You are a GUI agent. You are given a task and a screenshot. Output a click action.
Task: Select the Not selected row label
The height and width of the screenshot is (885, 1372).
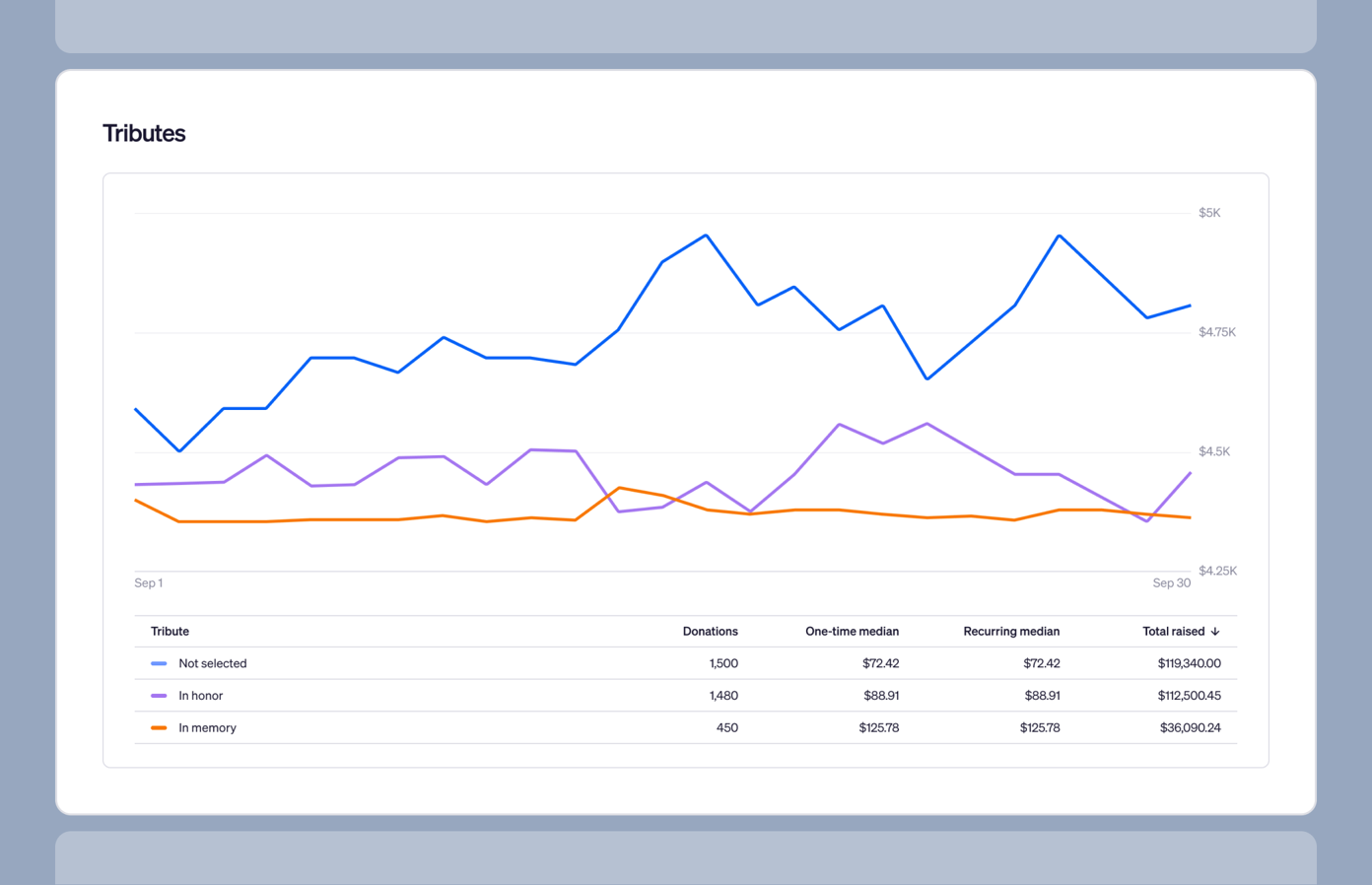pos(213,664)
